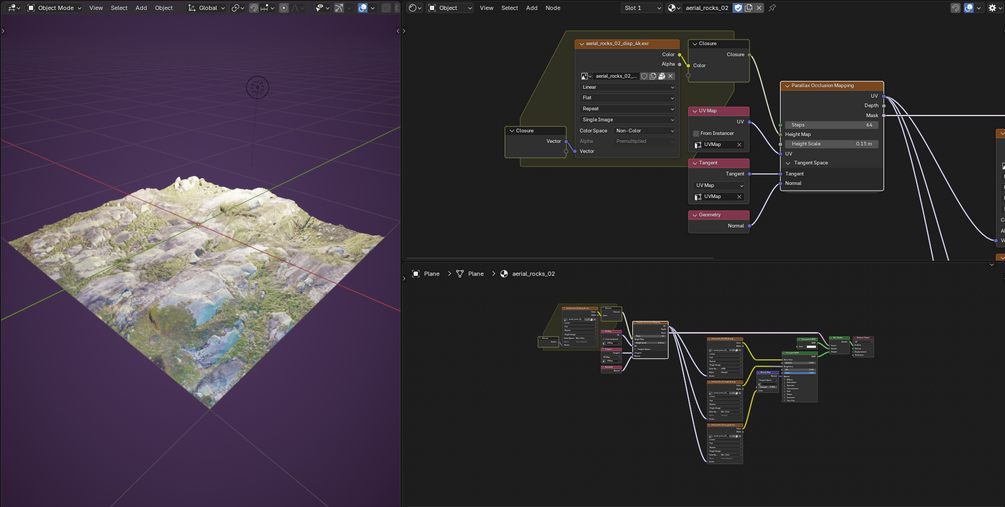The width and height of the screenshot is (1005, 507).
Task: Open the node editor Select menu
Action: pyautogui.click(x=510, y=8)
